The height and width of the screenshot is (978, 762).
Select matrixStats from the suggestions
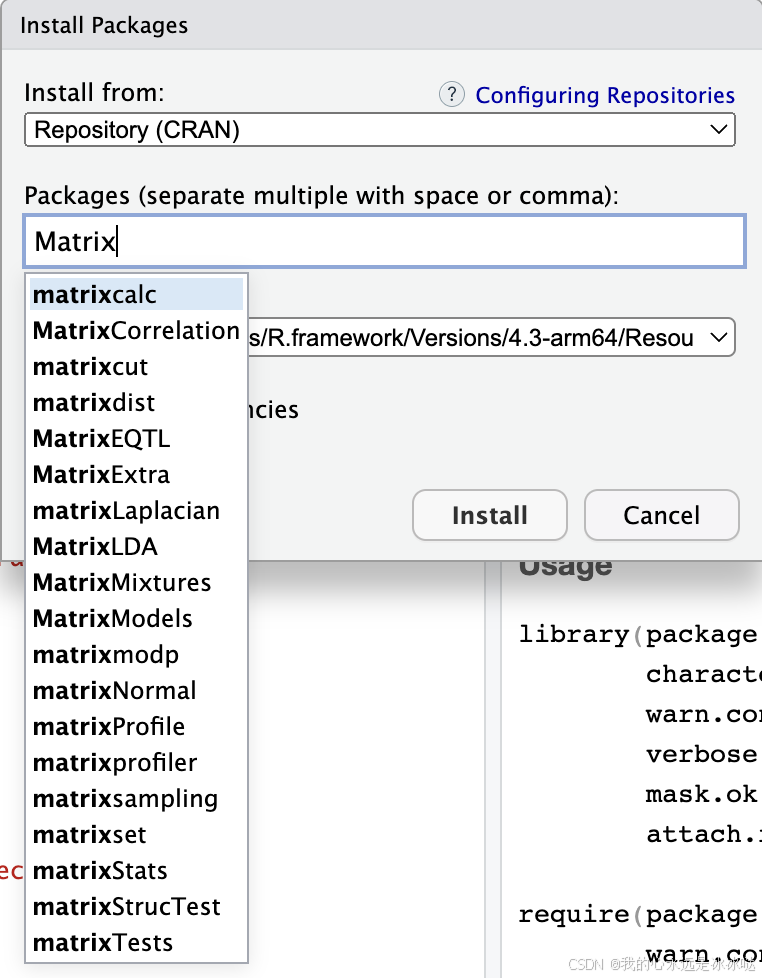[137, 871]
